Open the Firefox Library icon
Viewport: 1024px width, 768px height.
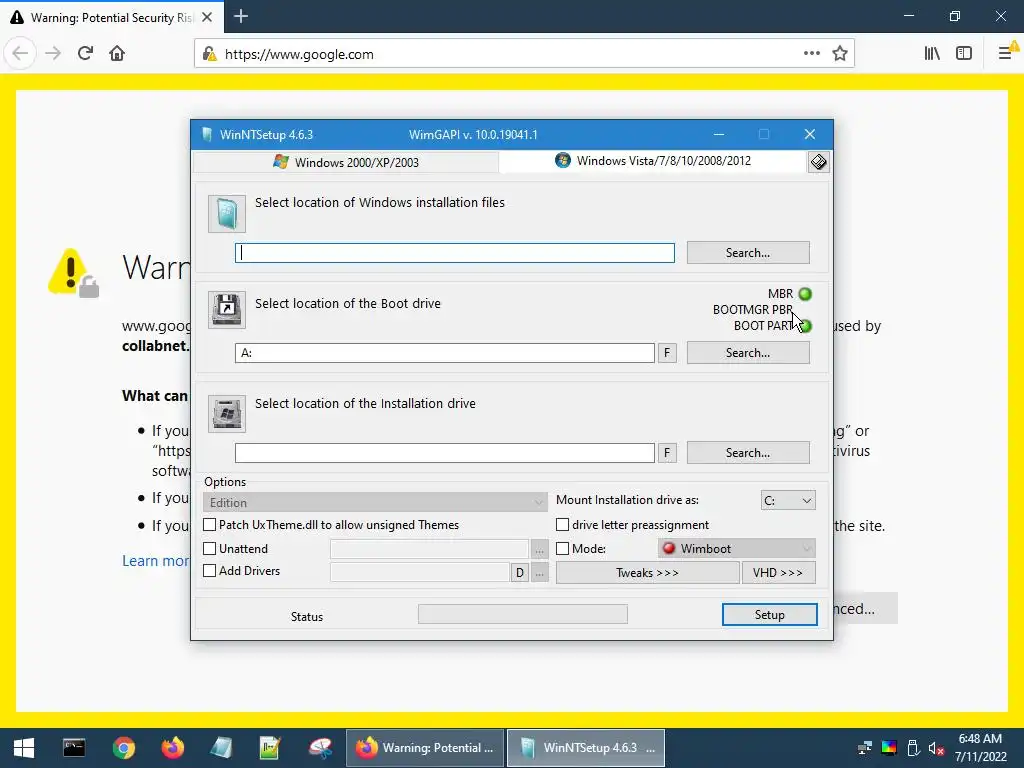click(x=932, y=53)
